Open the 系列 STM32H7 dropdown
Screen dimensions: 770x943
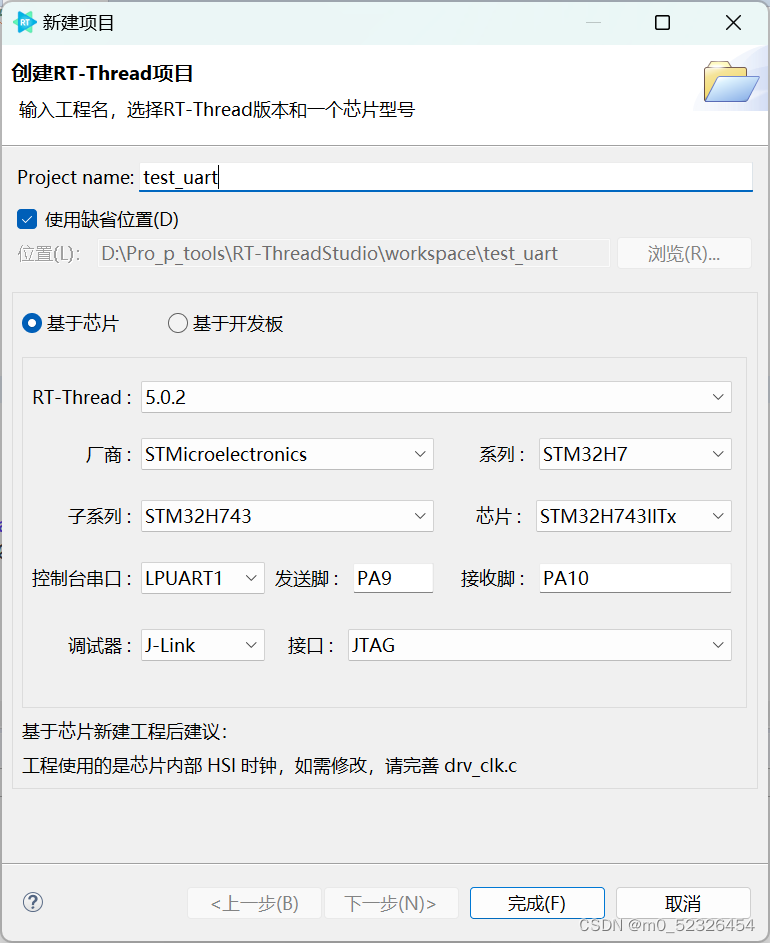(635, 454)
